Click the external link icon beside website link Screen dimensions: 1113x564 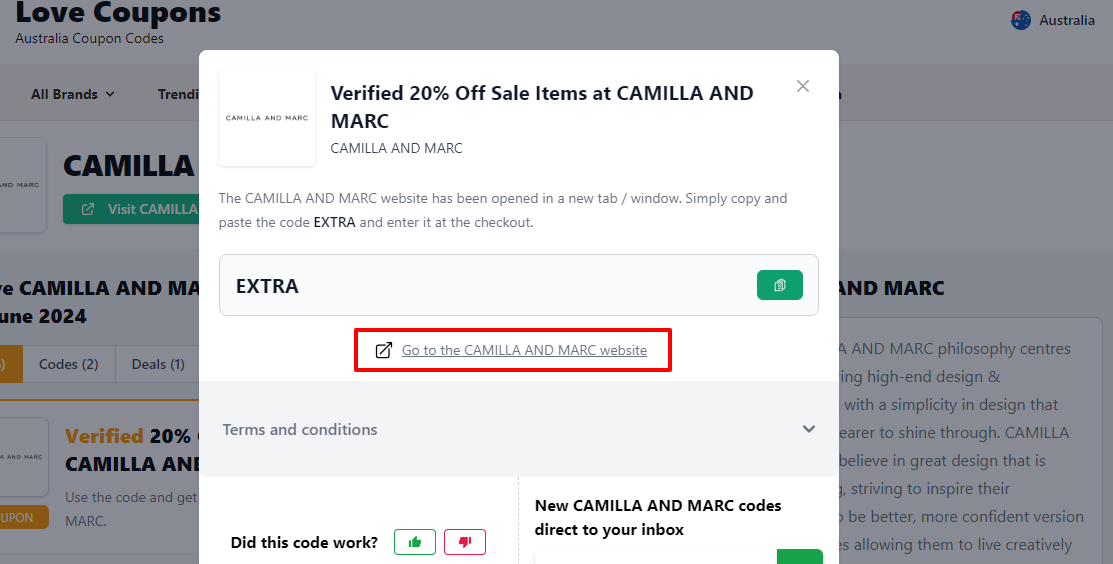[x=383, y=350]
